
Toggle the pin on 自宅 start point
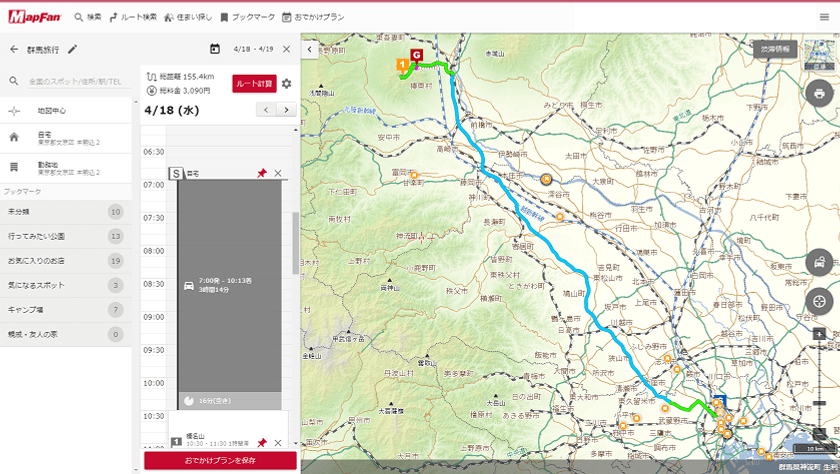262,173
